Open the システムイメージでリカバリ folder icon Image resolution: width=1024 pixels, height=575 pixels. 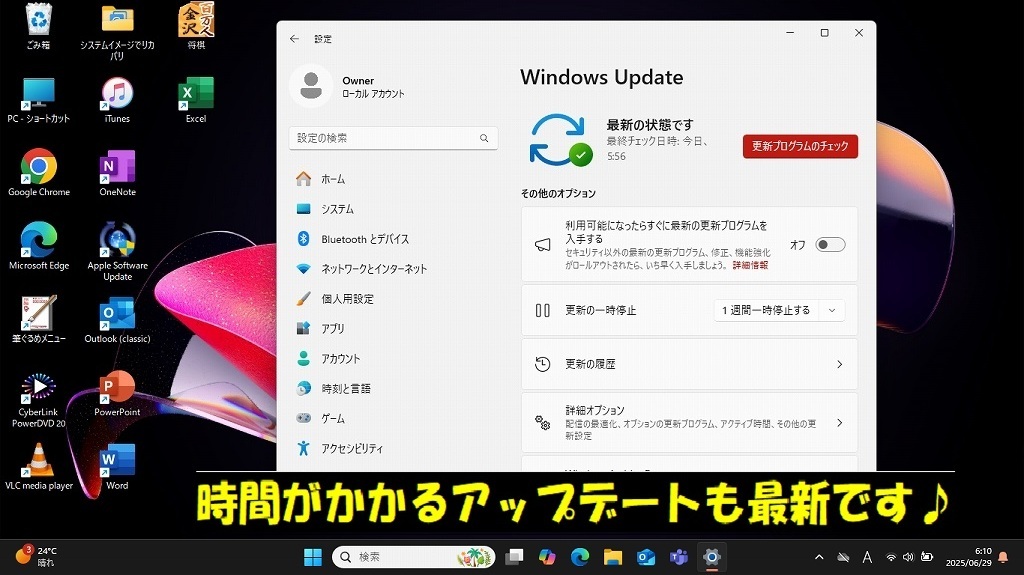(118, 31)
